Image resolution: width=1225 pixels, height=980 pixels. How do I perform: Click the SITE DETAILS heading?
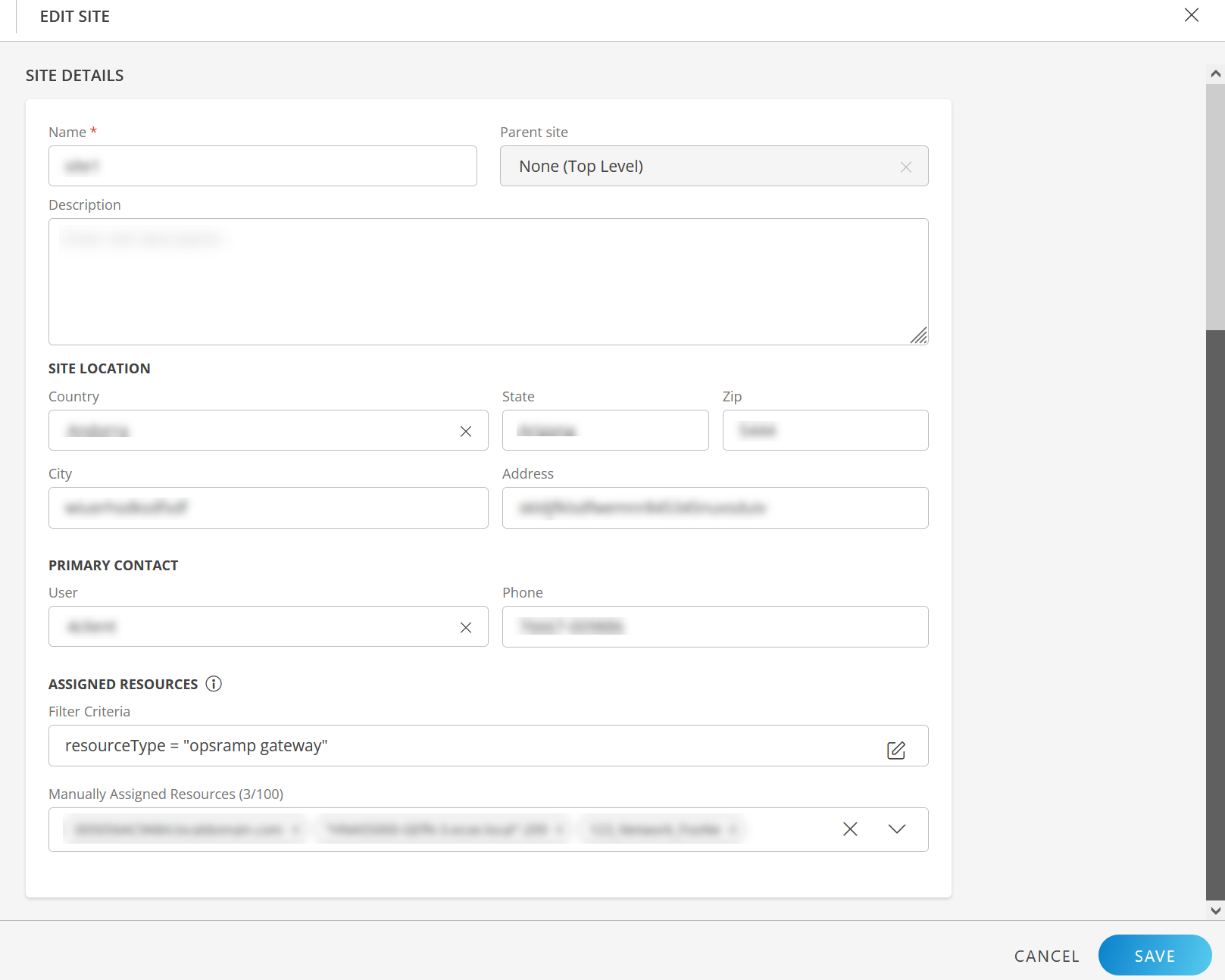(x=74, y=76)
